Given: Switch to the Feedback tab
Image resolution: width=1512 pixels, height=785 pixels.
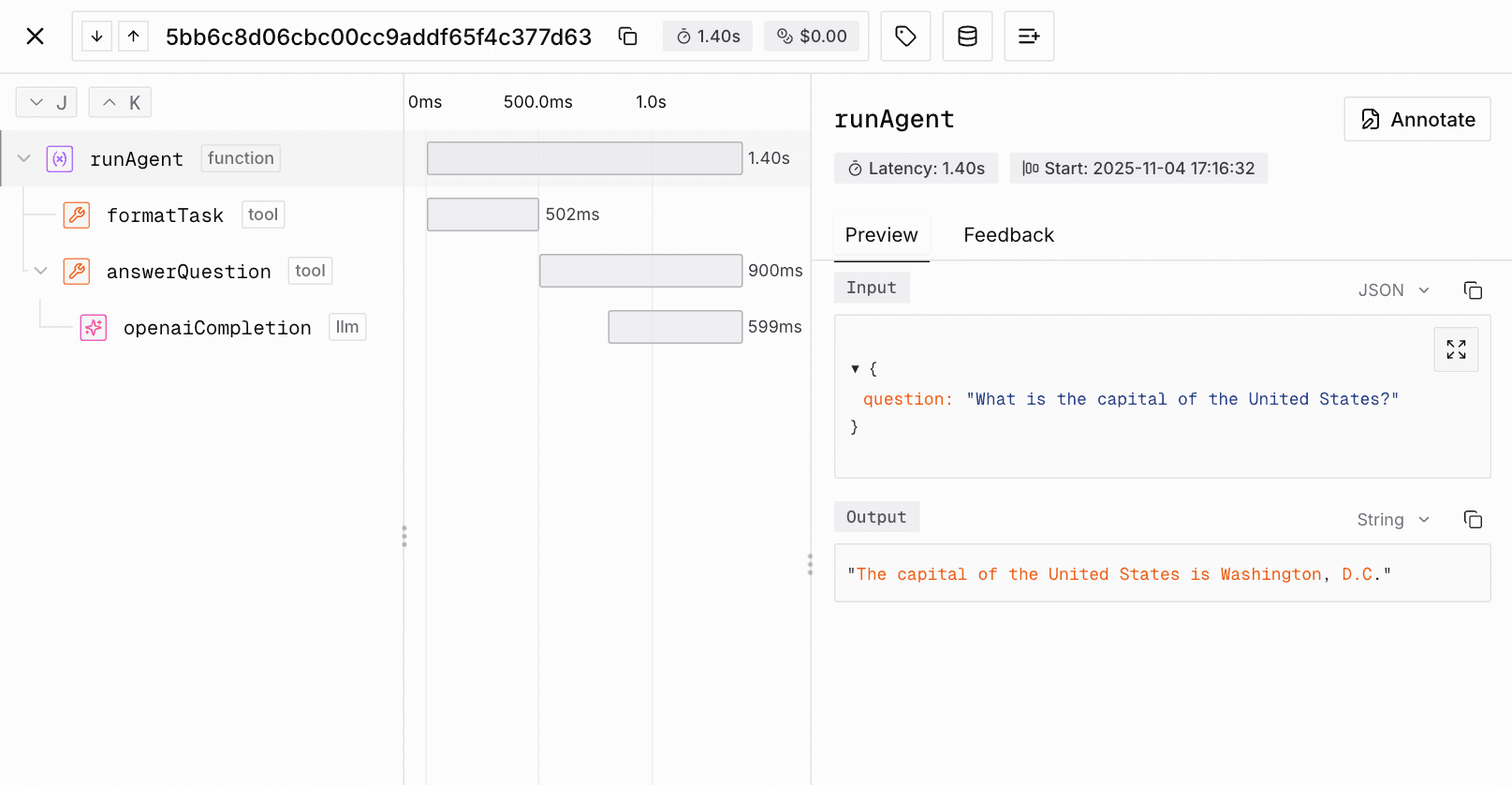Looking at the screenshot, I should (x=1008, y=235).
